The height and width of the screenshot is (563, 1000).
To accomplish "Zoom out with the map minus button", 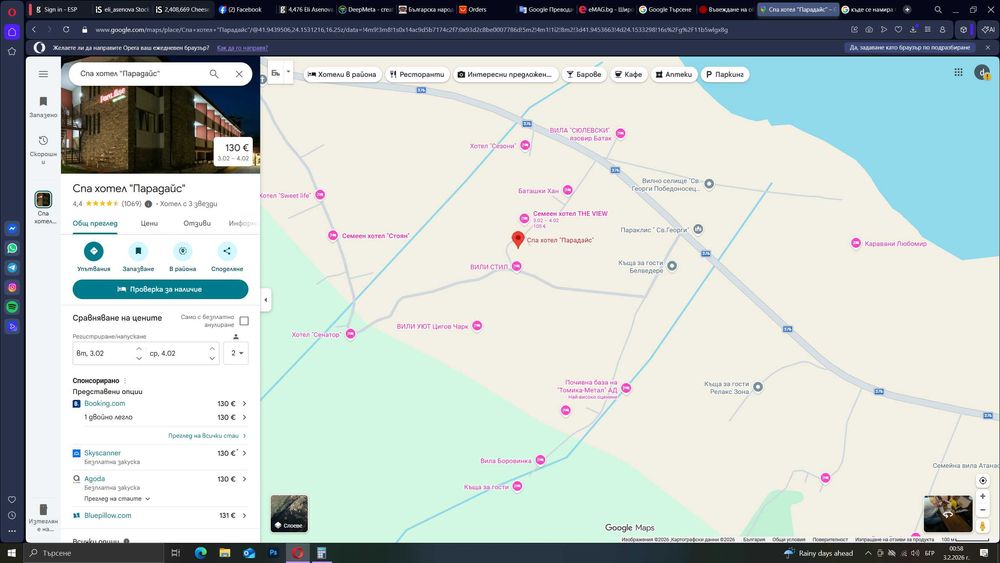I will click(983, 510).
